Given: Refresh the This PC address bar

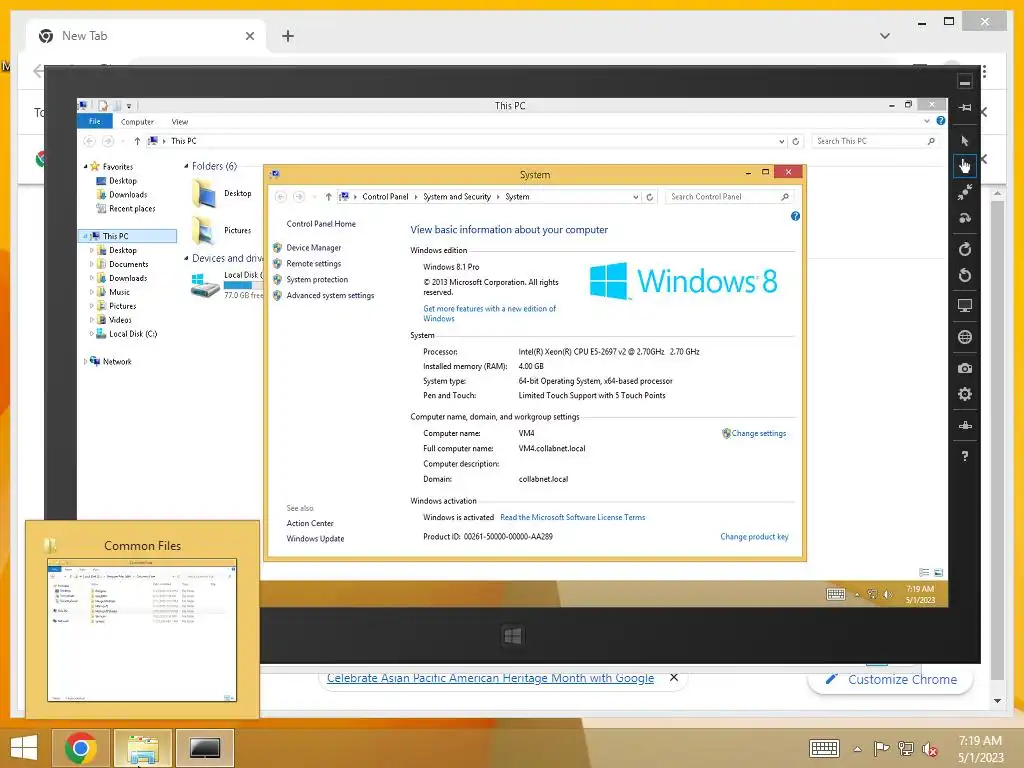Looking at the screenshot, I should [x=795, y=141].
